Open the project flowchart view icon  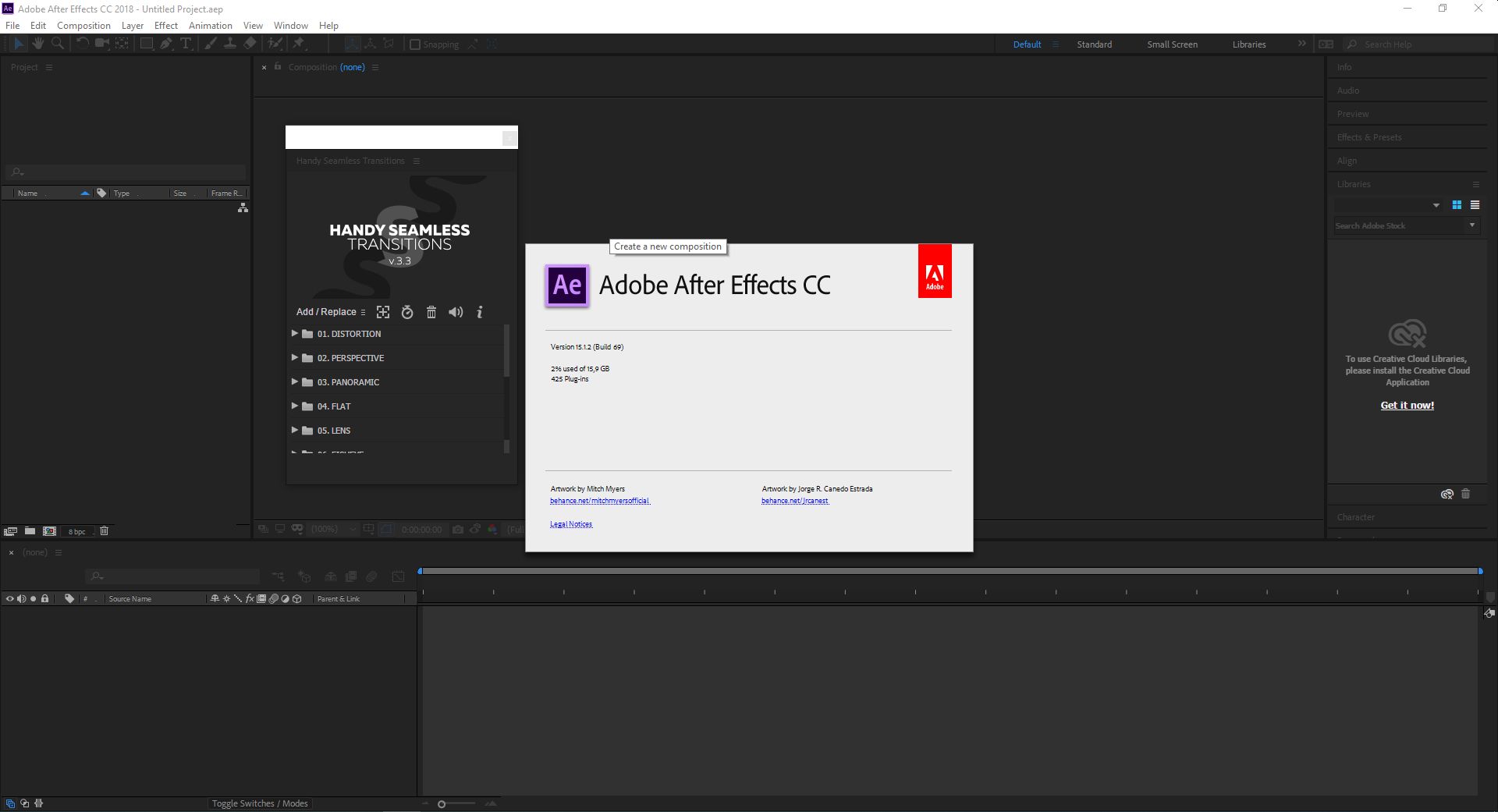[x=243, y=207]
